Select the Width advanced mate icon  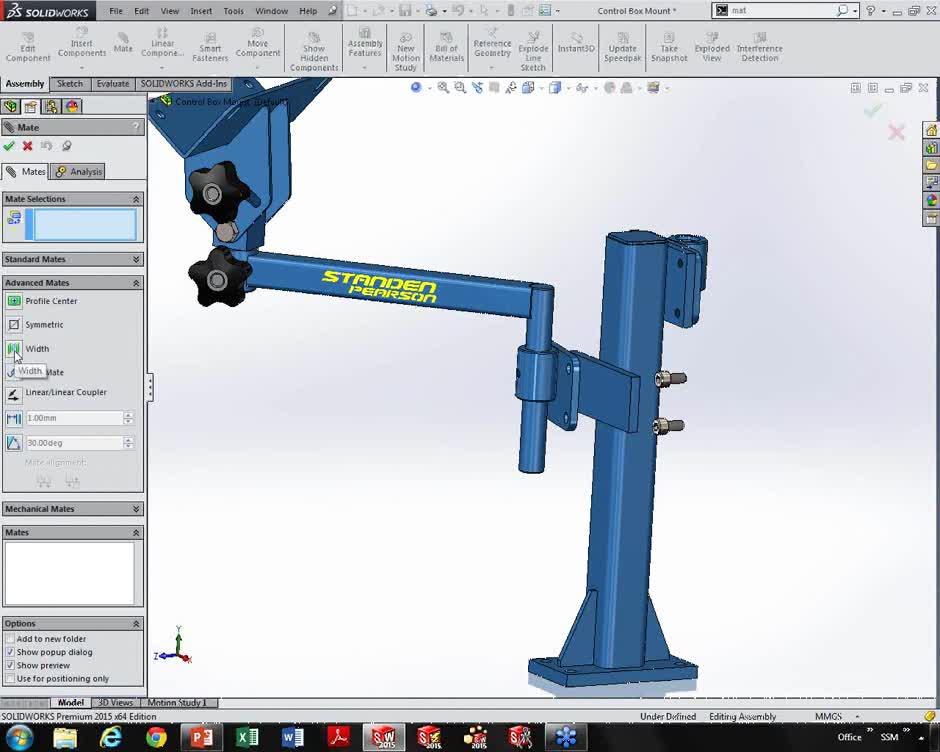coord(14,349)
